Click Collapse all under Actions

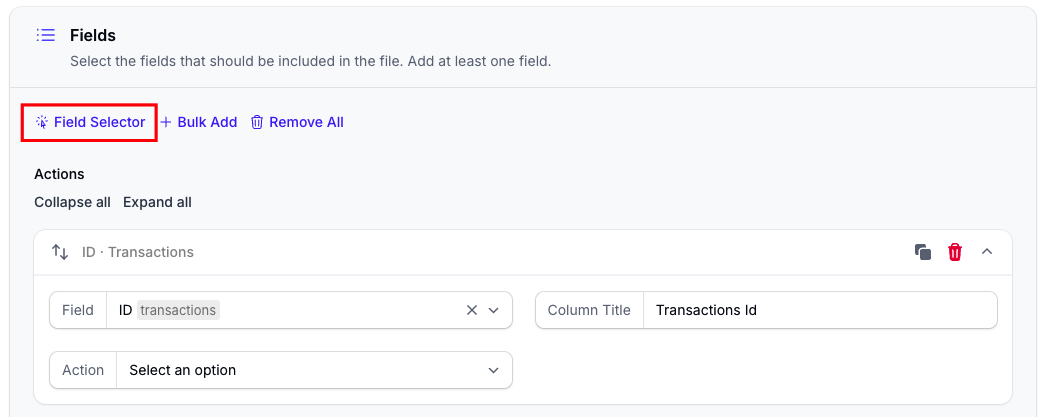point(73,202)
